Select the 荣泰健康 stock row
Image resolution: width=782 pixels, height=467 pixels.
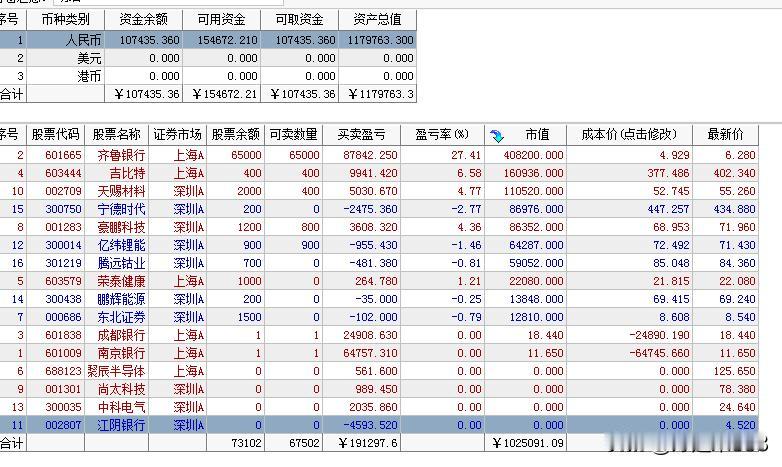point(379,281)
